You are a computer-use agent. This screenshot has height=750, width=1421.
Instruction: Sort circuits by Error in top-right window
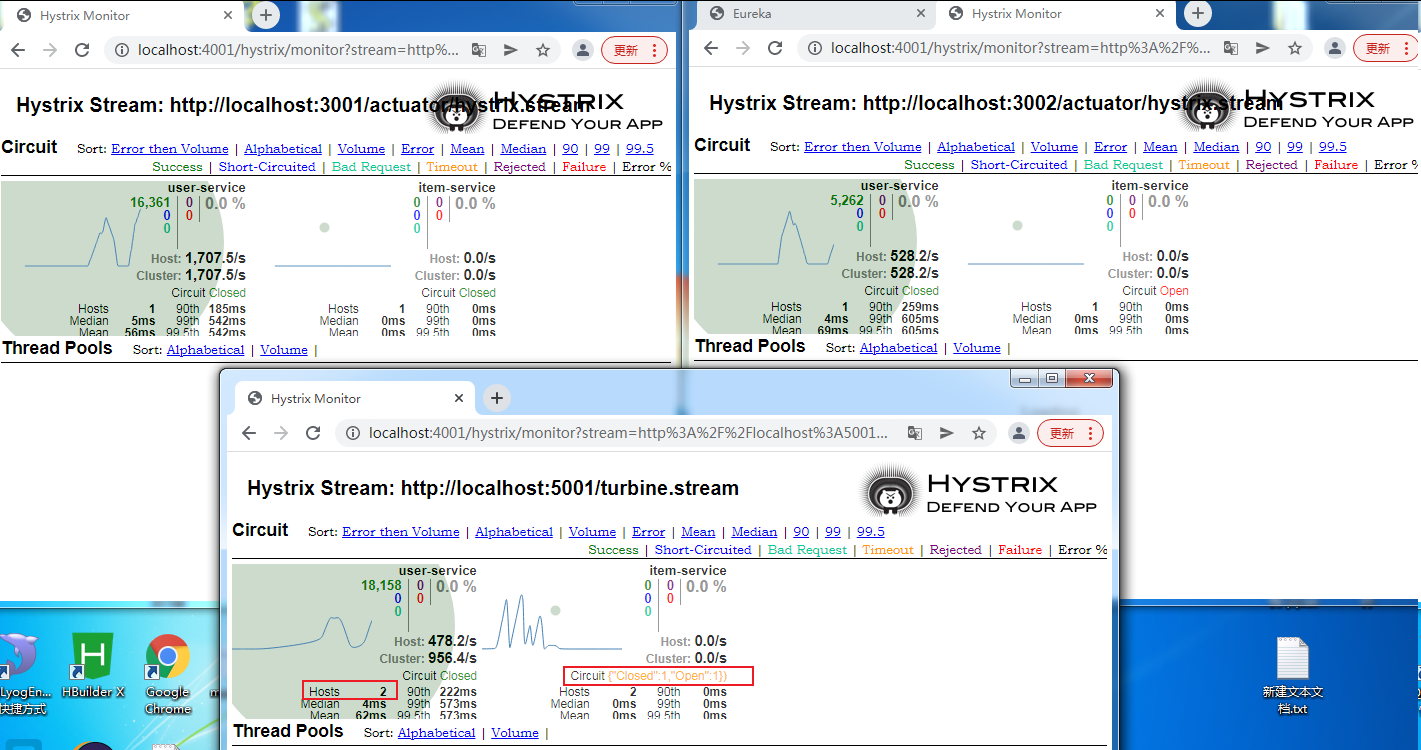(x=1110, y=147)
